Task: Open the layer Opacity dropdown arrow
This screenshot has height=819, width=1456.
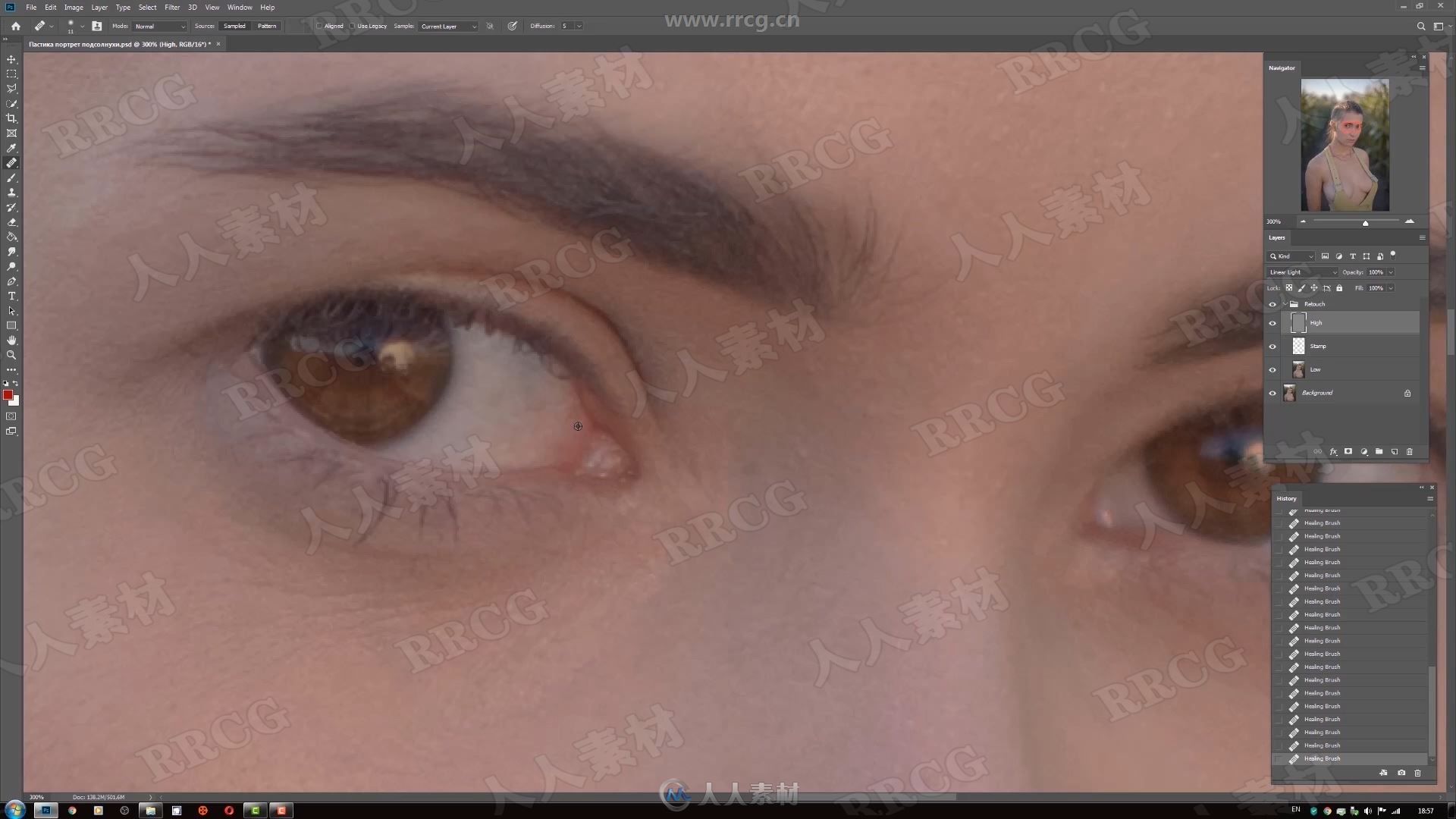Action: [1391, 272]
